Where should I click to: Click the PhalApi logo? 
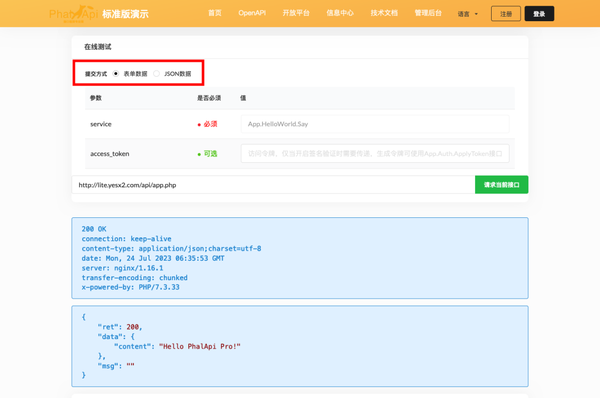73,14
